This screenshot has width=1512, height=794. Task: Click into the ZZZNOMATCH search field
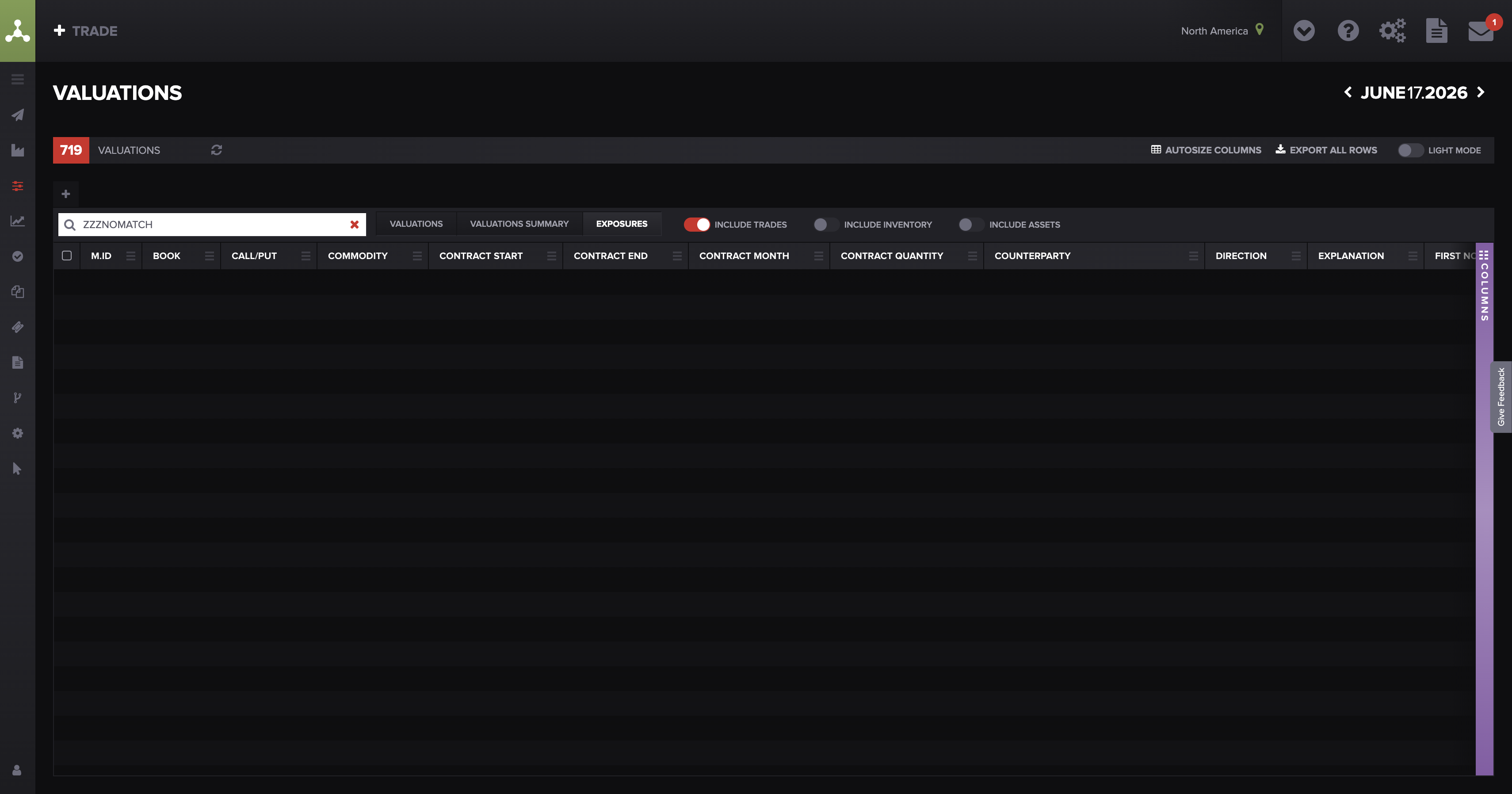(212, 225)
